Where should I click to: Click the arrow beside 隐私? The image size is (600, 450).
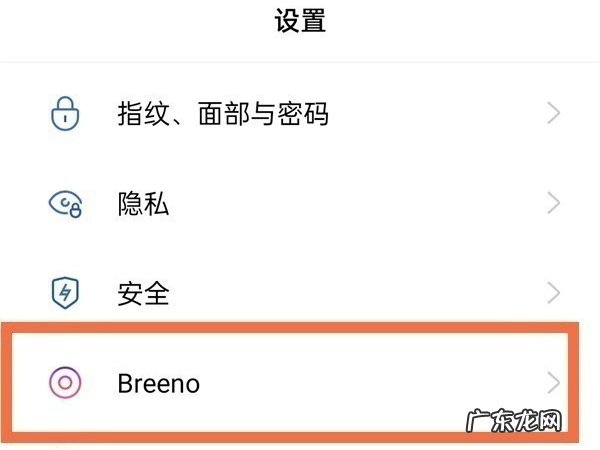pos(553,204)
